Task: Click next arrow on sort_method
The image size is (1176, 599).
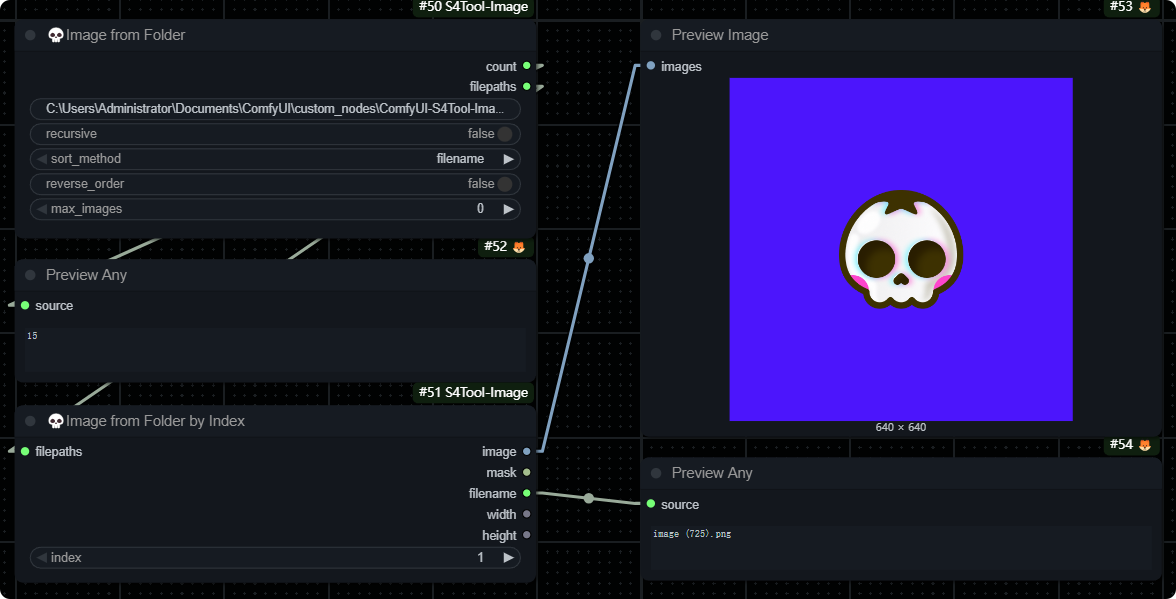Action: coord(508,159)
